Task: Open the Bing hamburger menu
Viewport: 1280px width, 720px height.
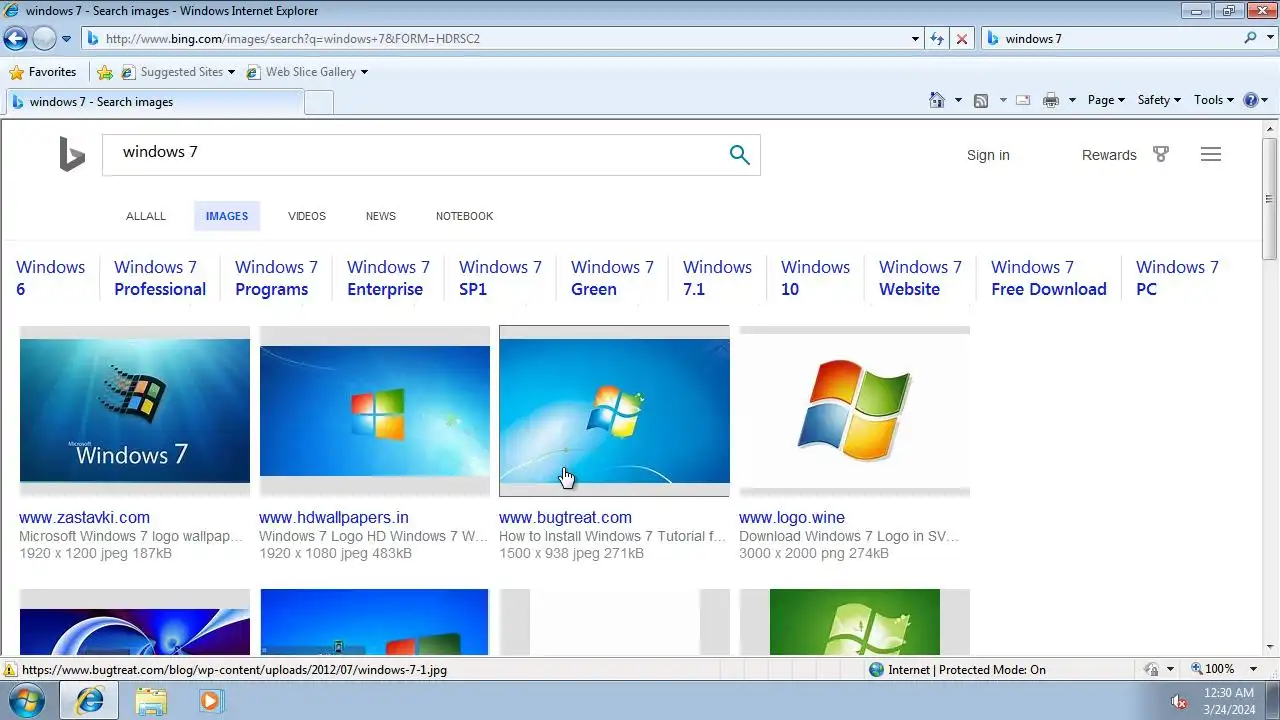Action: pyautogui.click(x=1211, y=154)
